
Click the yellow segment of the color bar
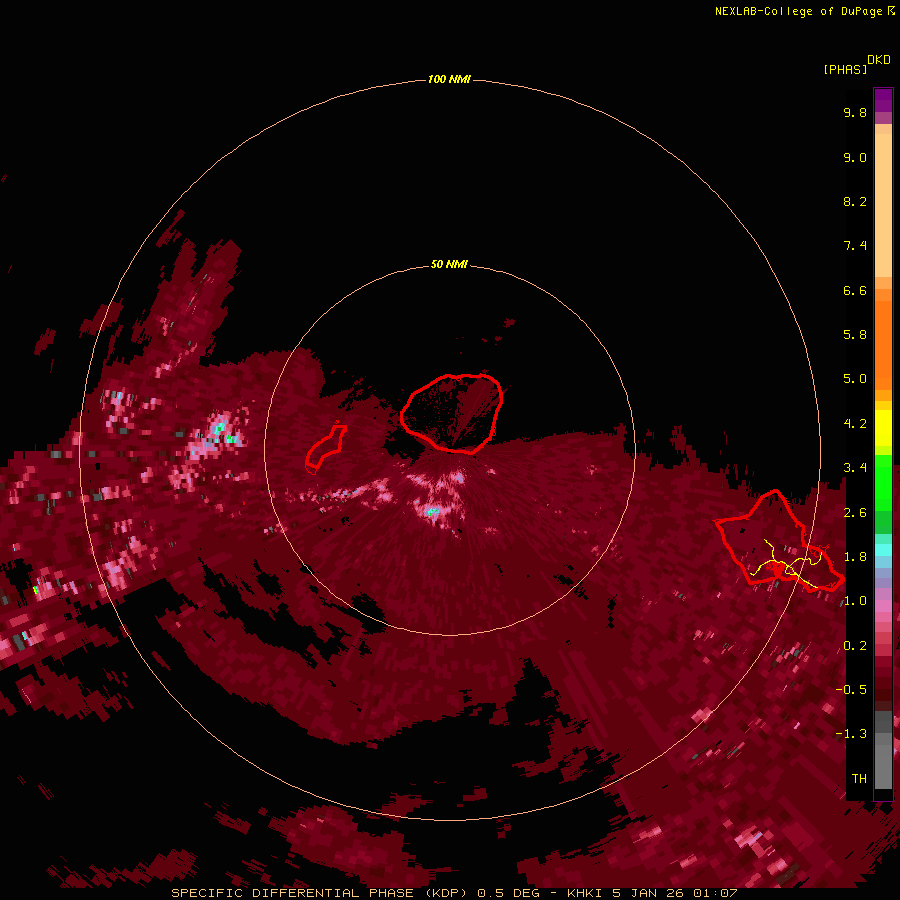click(x=883, y=428)
